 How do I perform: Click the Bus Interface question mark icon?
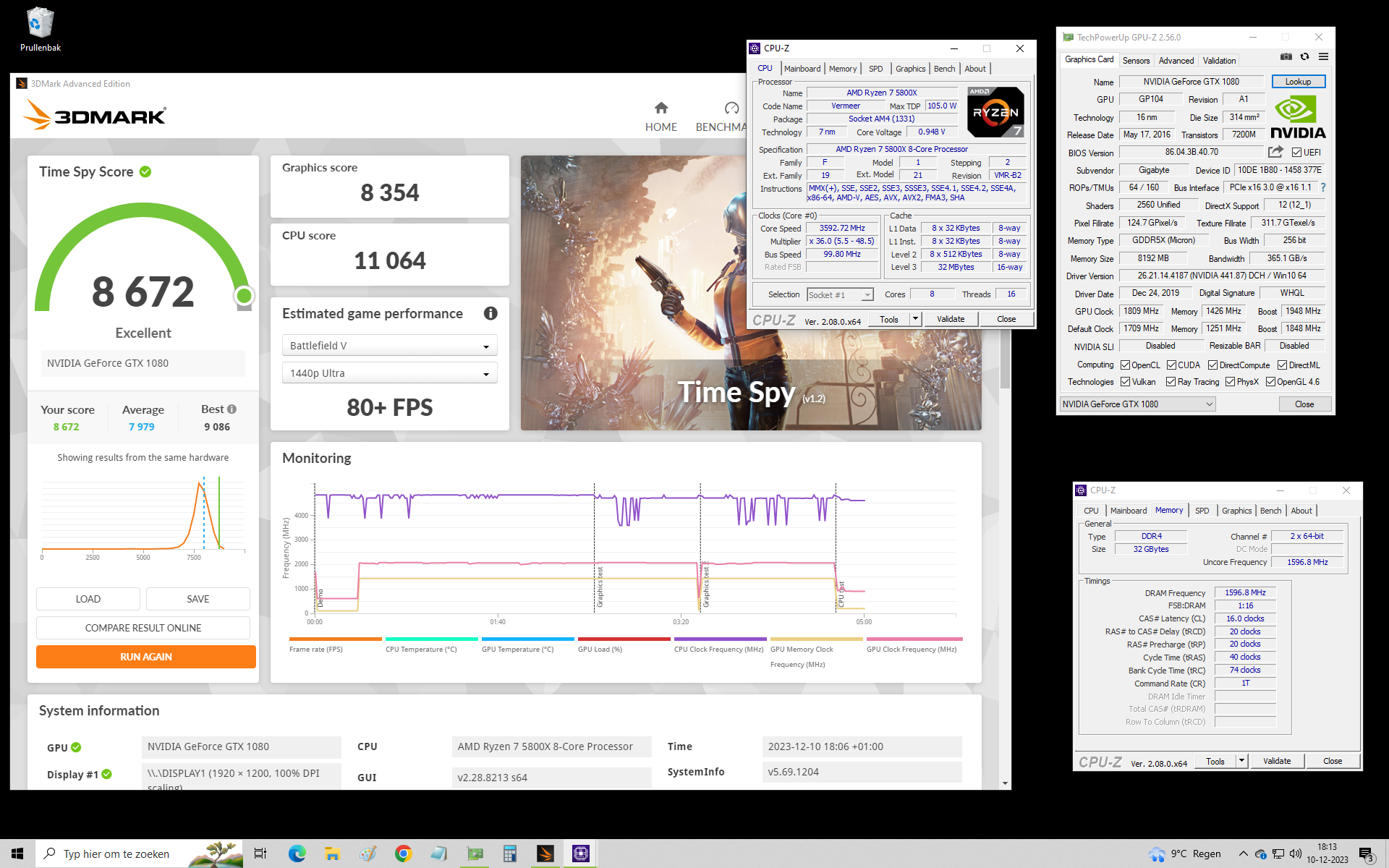1323,187
